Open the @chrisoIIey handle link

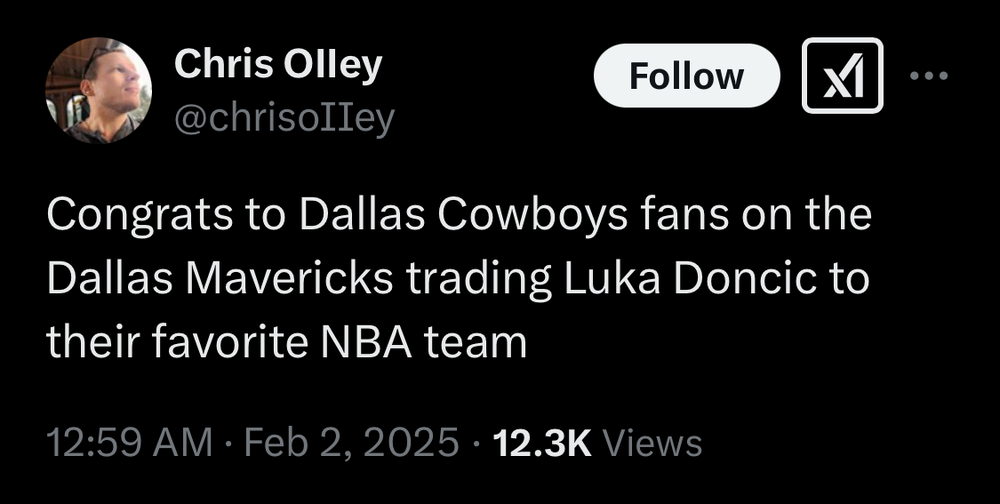(x=285, y=119)
